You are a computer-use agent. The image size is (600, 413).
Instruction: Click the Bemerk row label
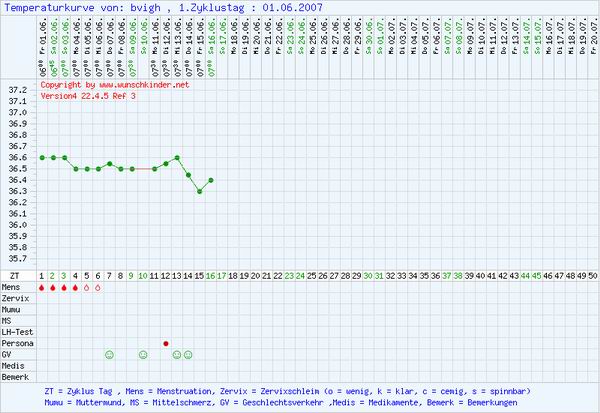(15, 377)
